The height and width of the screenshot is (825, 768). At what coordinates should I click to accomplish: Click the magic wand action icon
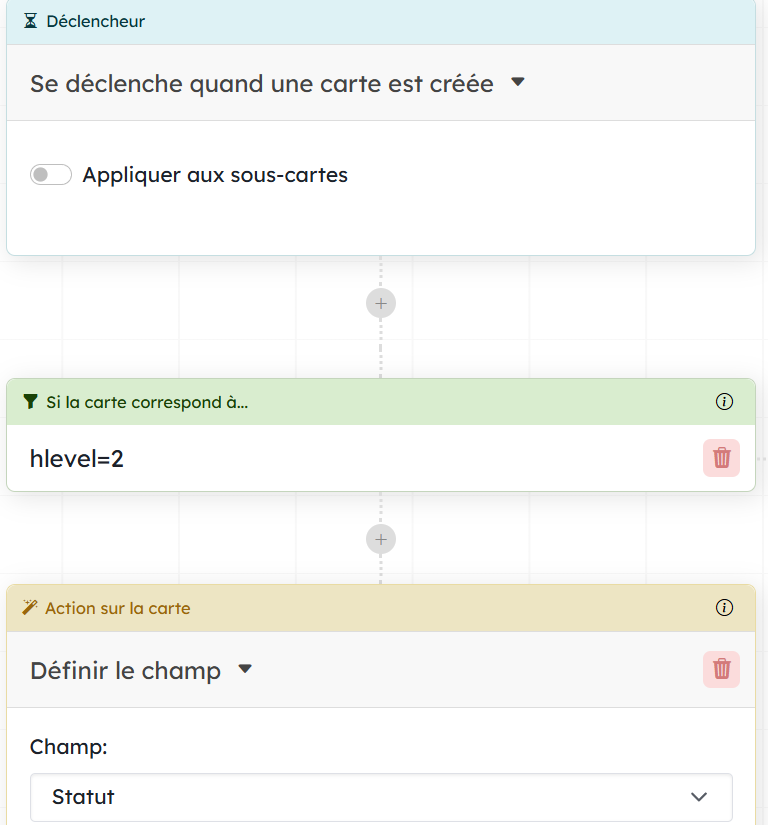click(x=30, y=608)
